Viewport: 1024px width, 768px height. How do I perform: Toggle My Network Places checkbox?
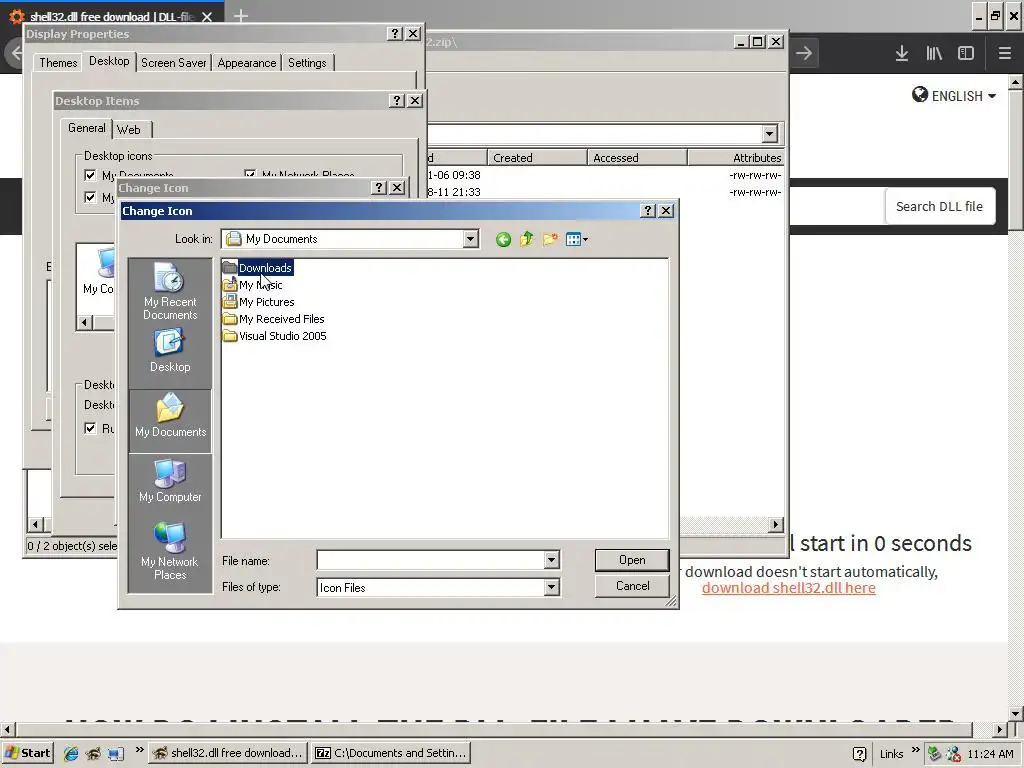pyautogui.click(x=249, y=174)
